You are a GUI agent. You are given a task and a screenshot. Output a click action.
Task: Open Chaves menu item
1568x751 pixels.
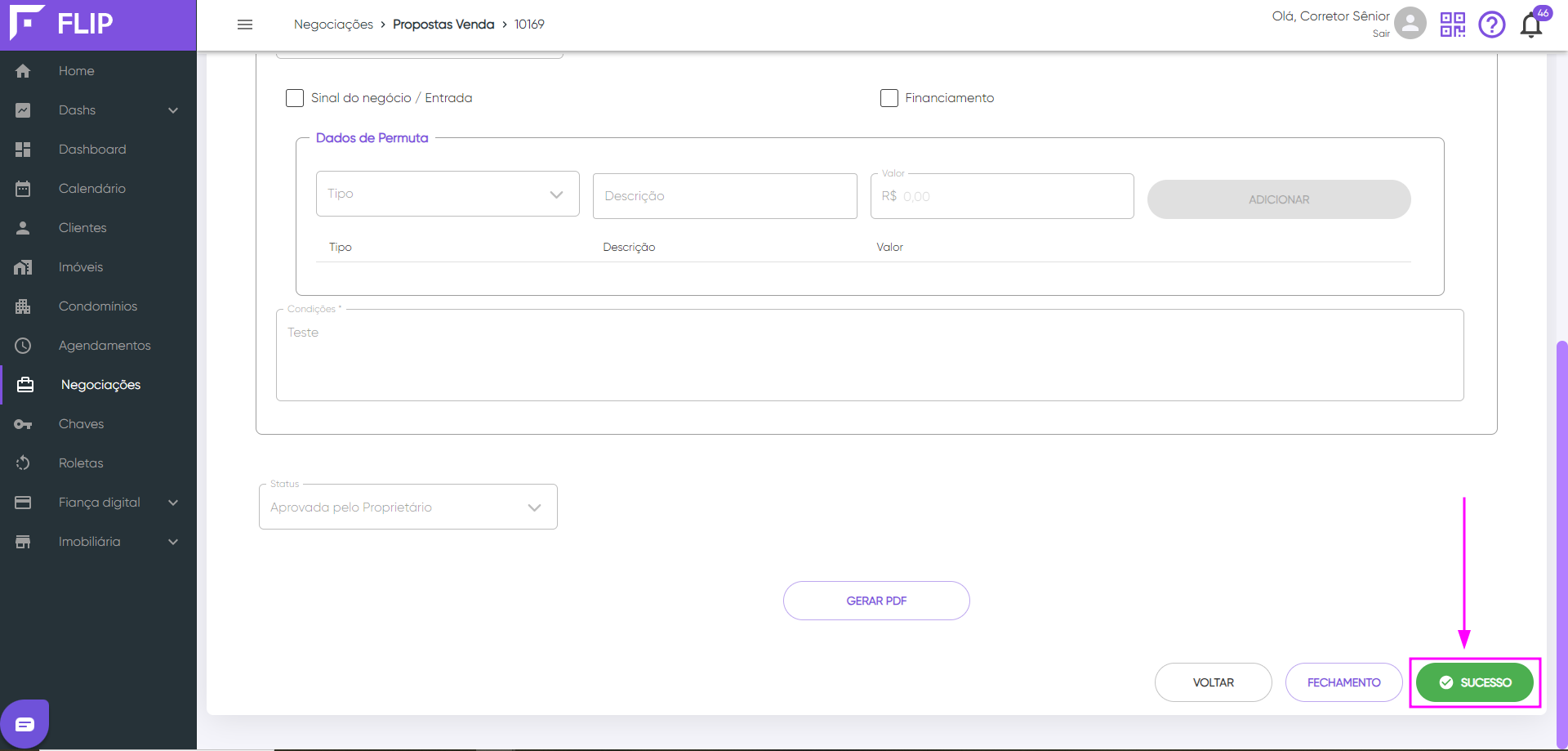point(98,424)
